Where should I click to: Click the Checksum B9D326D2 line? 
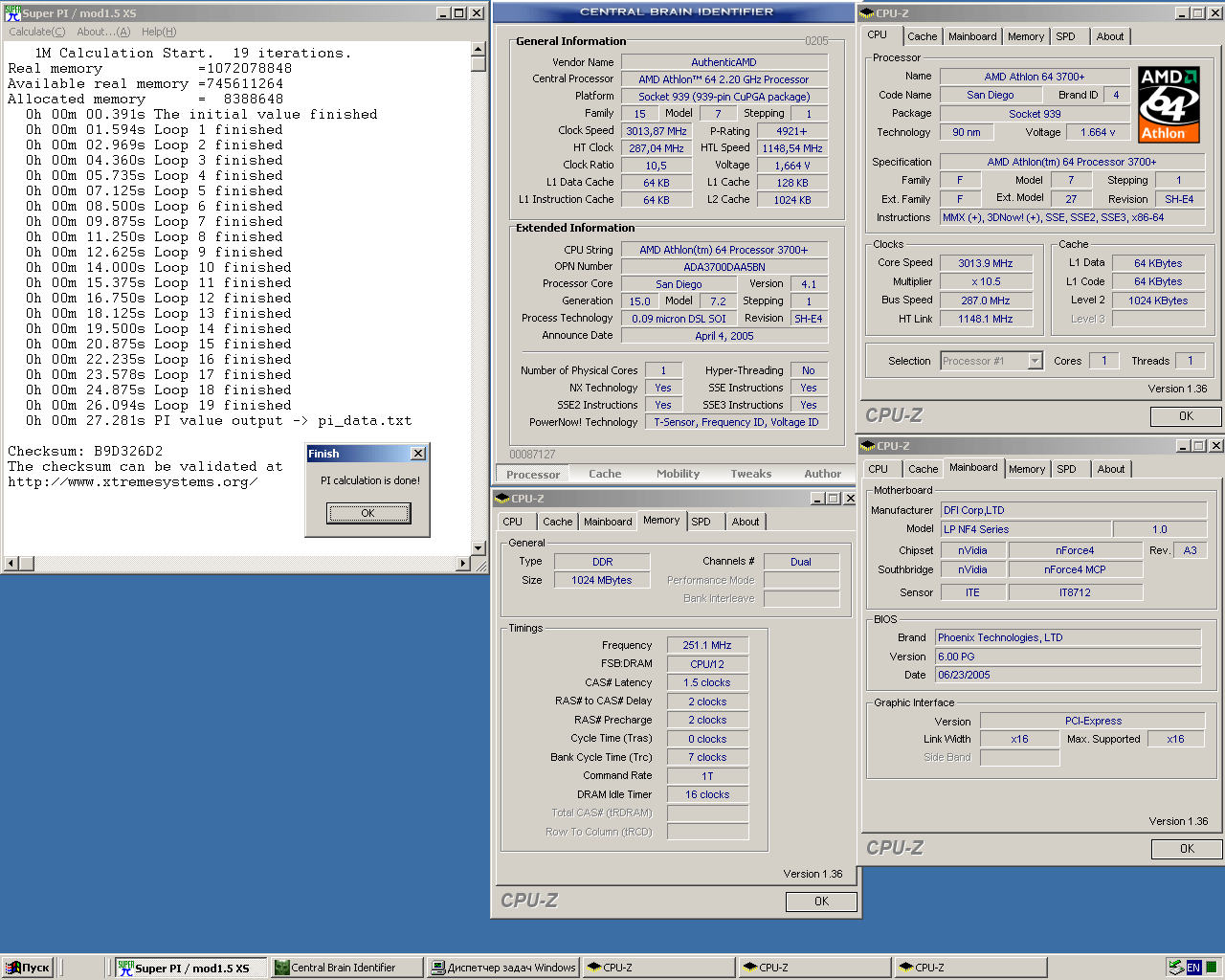pos(85,451)
